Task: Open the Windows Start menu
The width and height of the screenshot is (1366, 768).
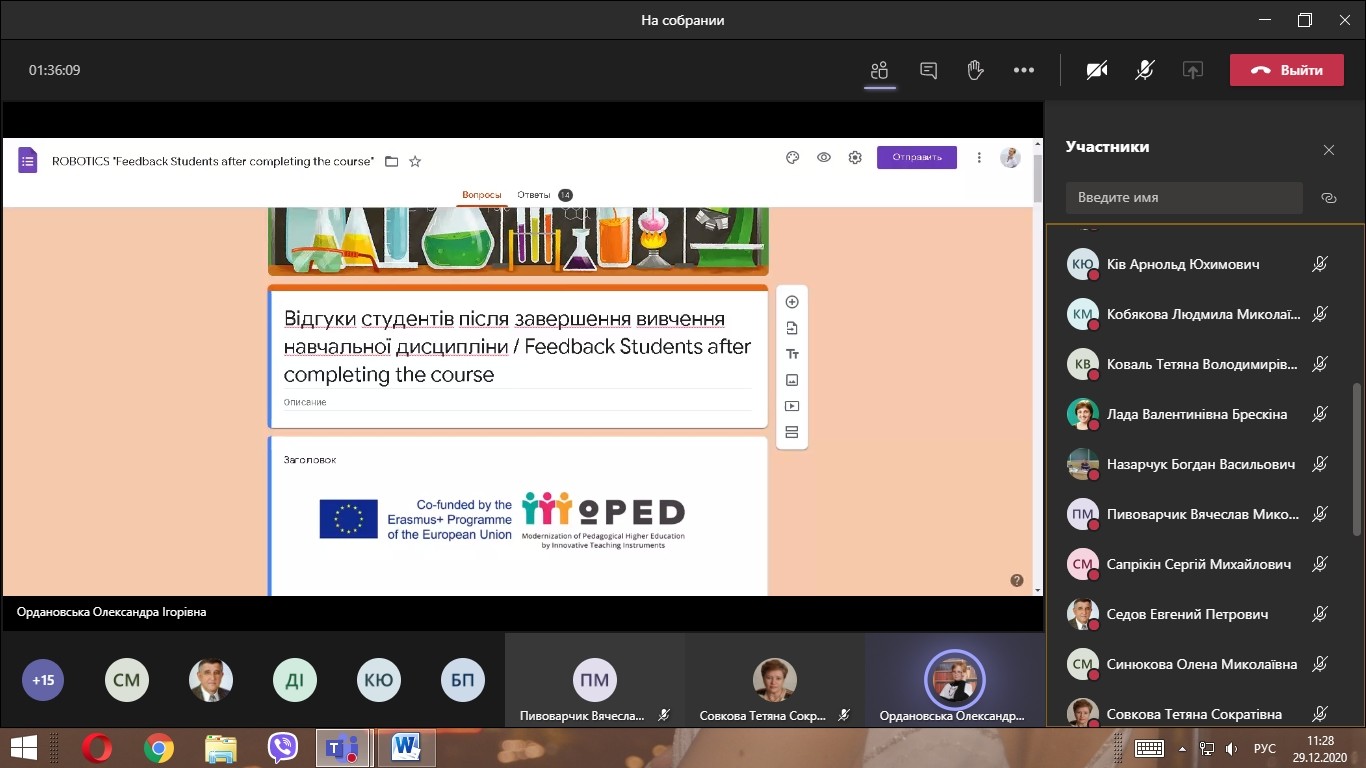Action: (x=24, y=747)
